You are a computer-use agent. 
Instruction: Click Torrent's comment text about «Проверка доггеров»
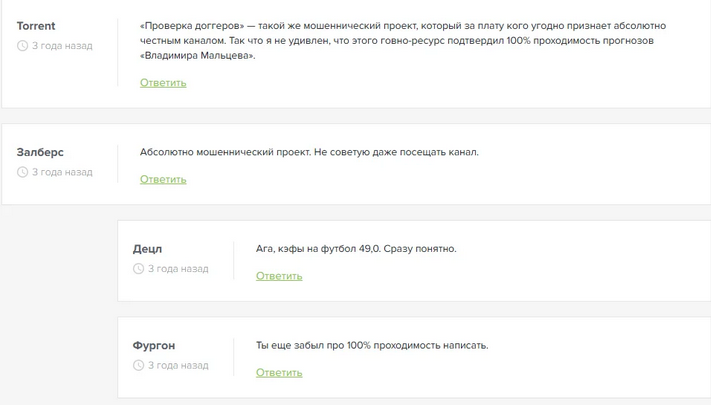[x=403, y=41]
